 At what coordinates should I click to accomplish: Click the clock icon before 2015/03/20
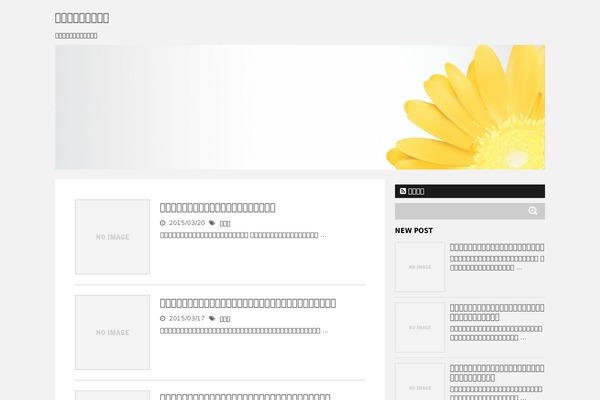(163, 223)
